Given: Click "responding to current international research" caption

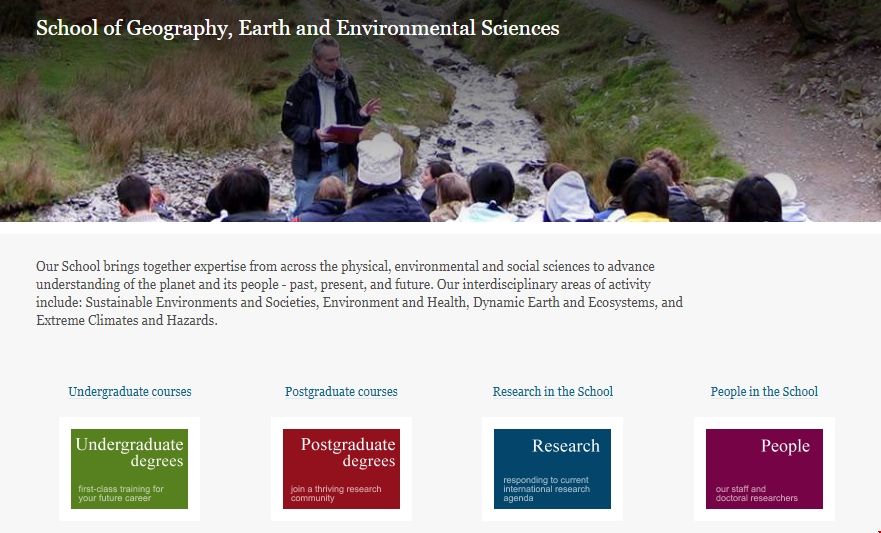Looking at the screenshot, I should (x=546, y=489).
